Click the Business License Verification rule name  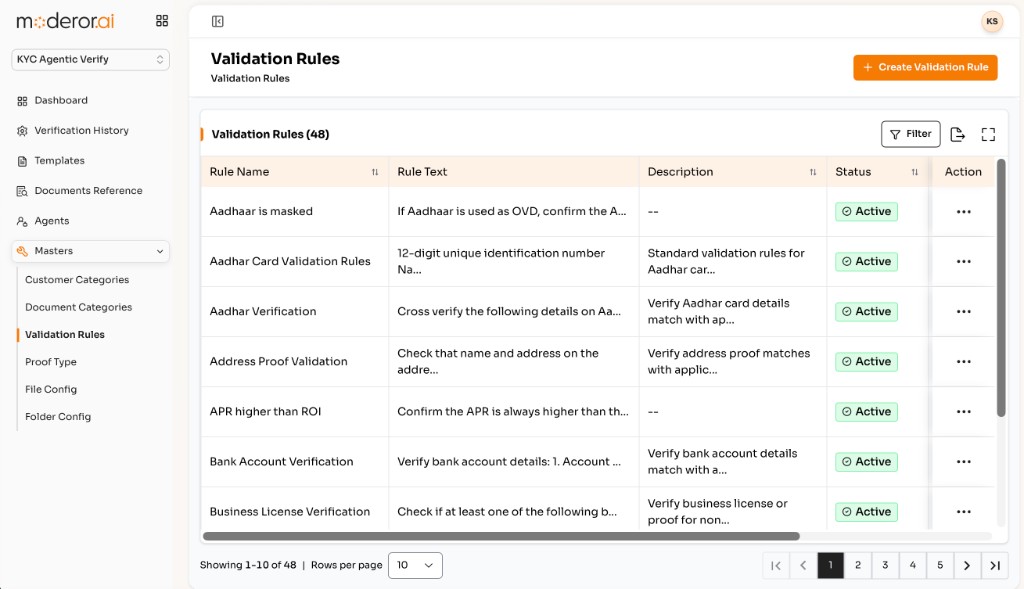coord(289,511)
